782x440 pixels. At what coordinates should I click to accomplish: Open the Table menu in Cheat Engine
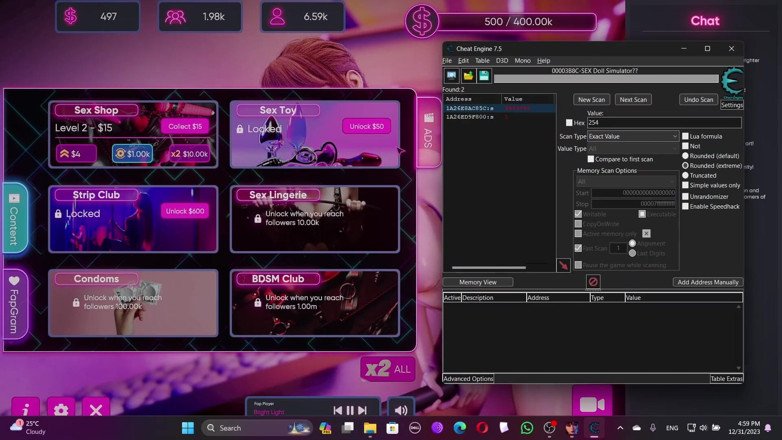(x=482, y=60)
